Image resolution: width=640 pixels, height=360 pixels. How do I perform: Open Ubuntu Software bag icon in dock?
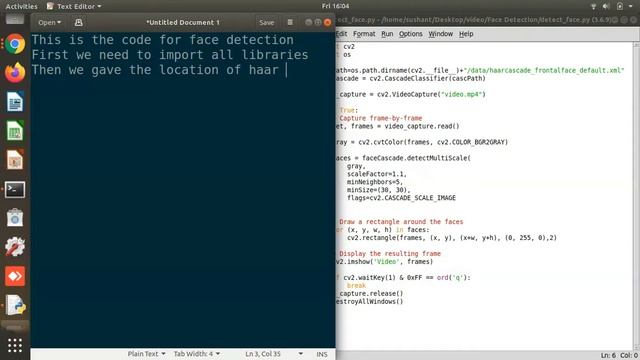(15, 218)
